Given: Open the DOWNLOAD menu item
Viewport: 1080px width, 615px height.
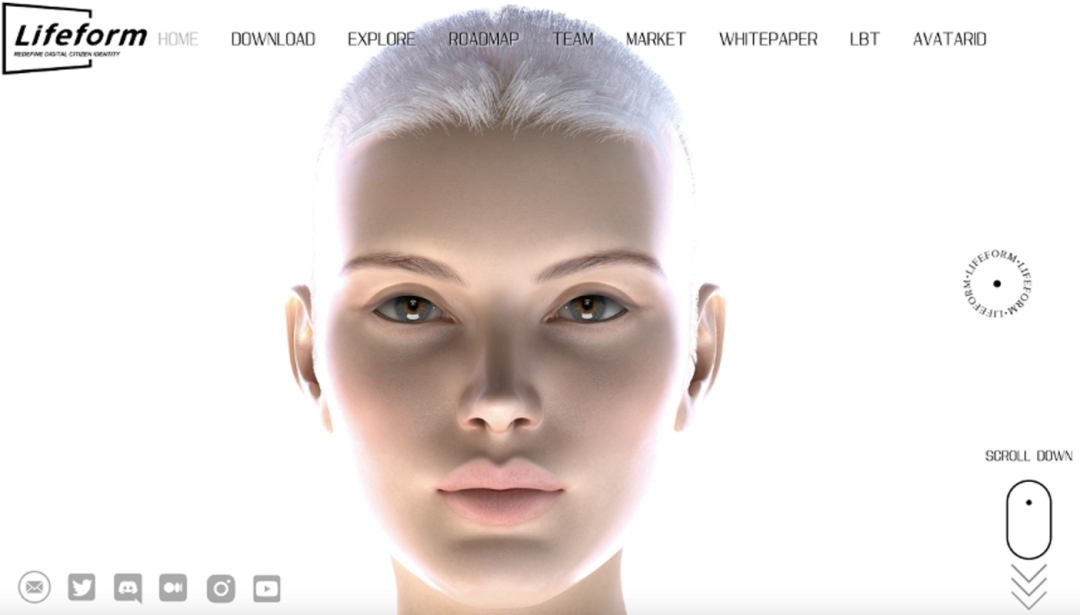Looking at the screenshot, I should [x=273, y=39].
